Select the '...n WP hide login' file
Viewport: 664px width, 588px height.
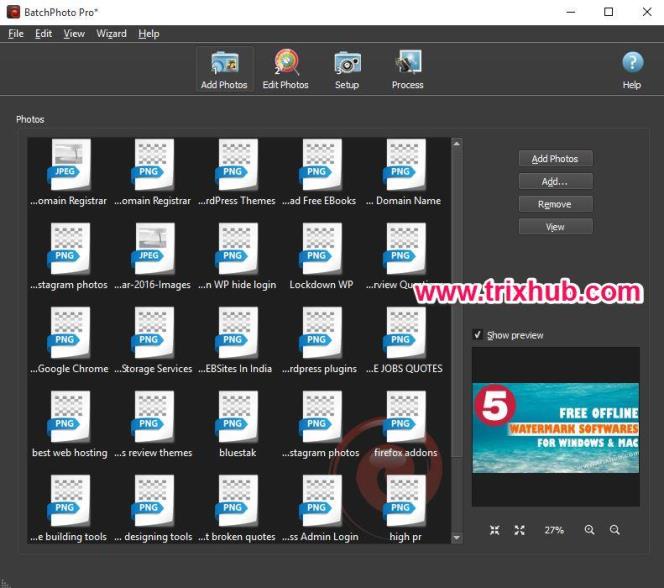[237, 257]
